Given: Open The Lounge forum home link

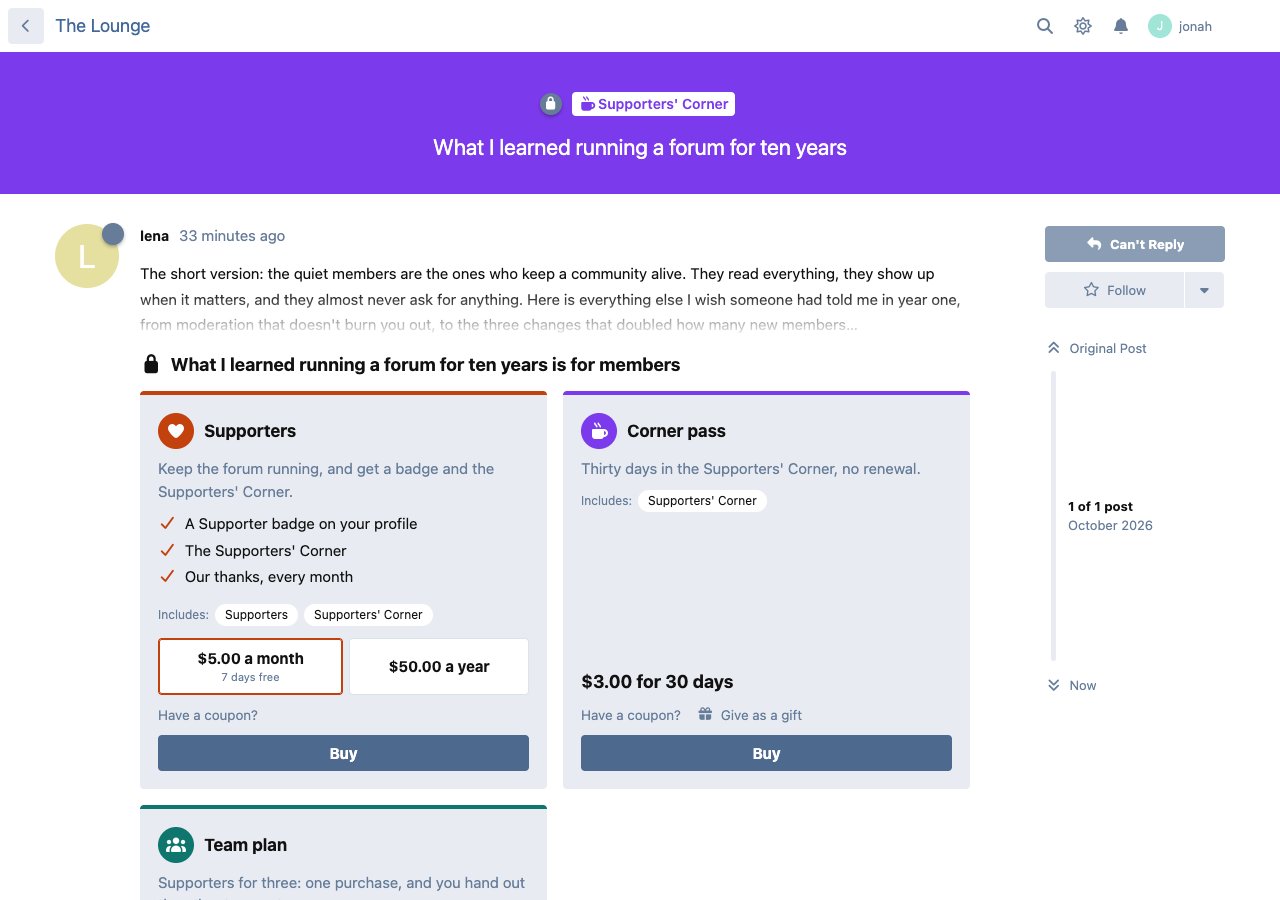Looking at the screenshot, I should click(103, 26).
